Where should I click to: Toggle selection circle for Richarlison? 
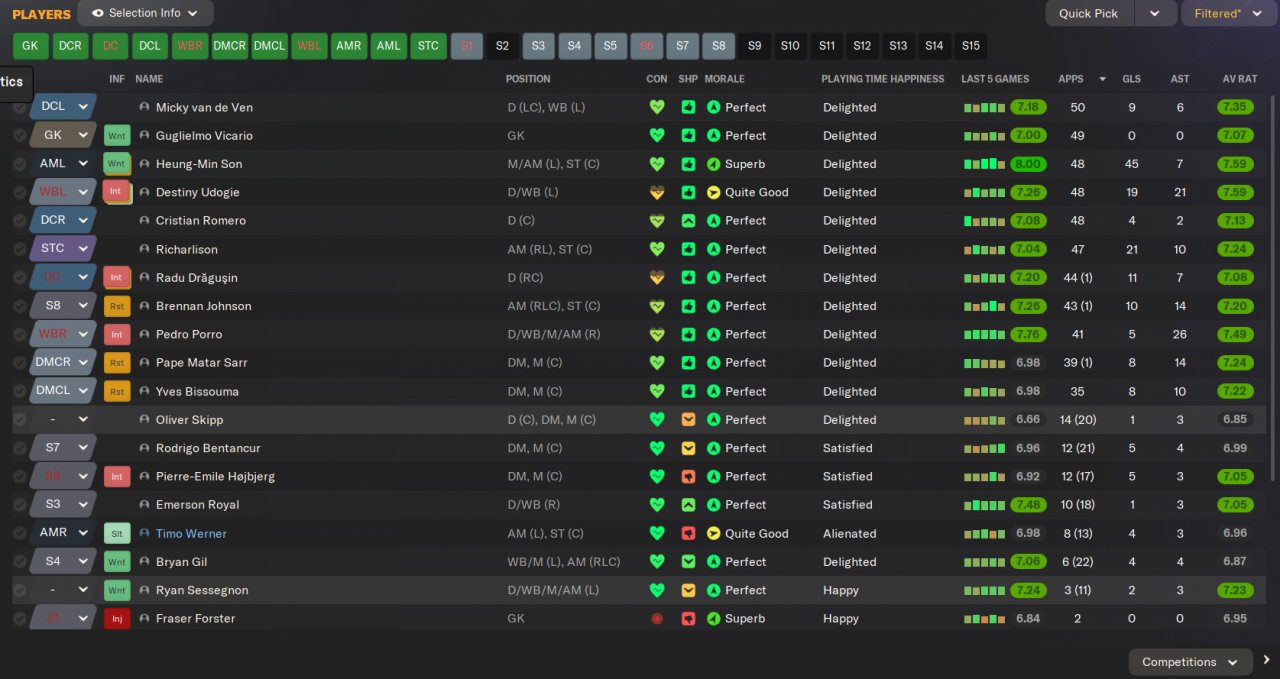tap(20, 249)
